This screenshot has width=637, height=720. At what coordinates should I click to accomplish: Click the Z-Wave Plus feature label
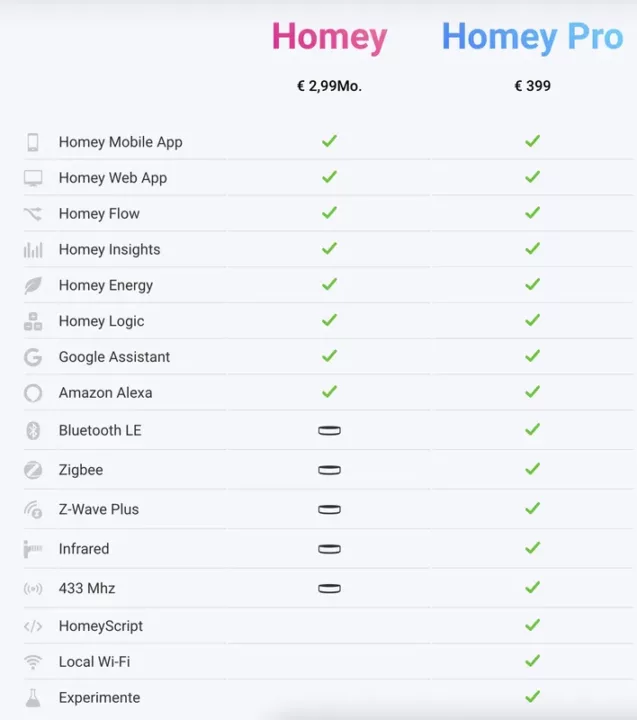point(98,509)
